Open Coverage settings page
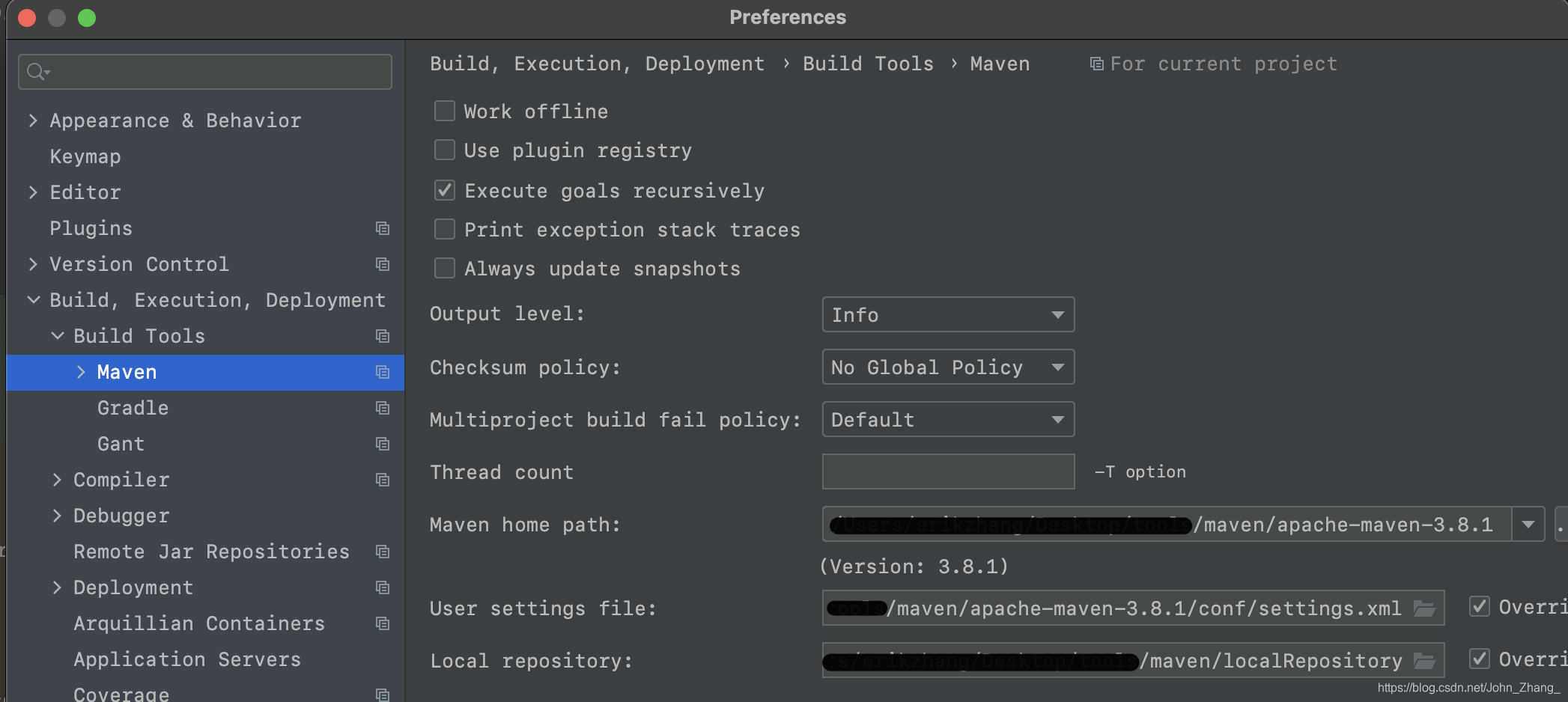1568x702 pixels. point(121,693)
